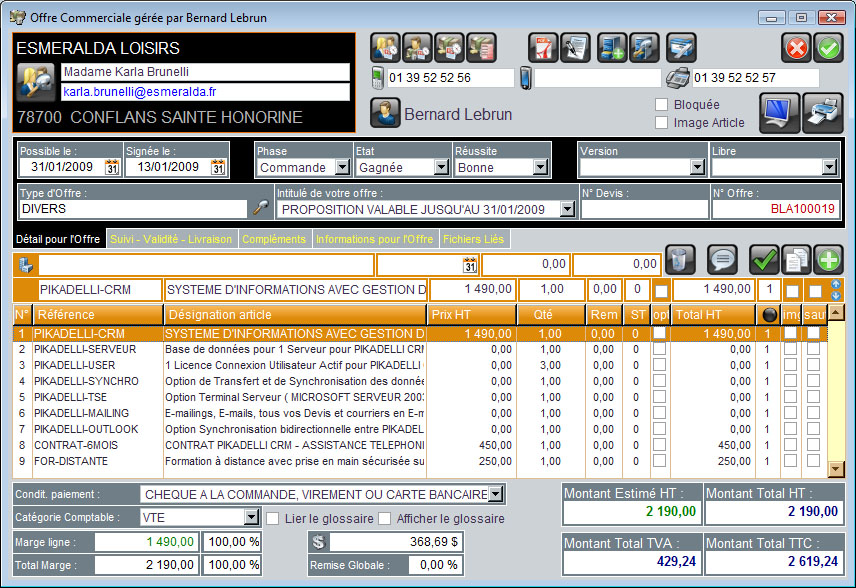
Task: Click the Bernard Lebrun user avatar icon
Action: 385,114
